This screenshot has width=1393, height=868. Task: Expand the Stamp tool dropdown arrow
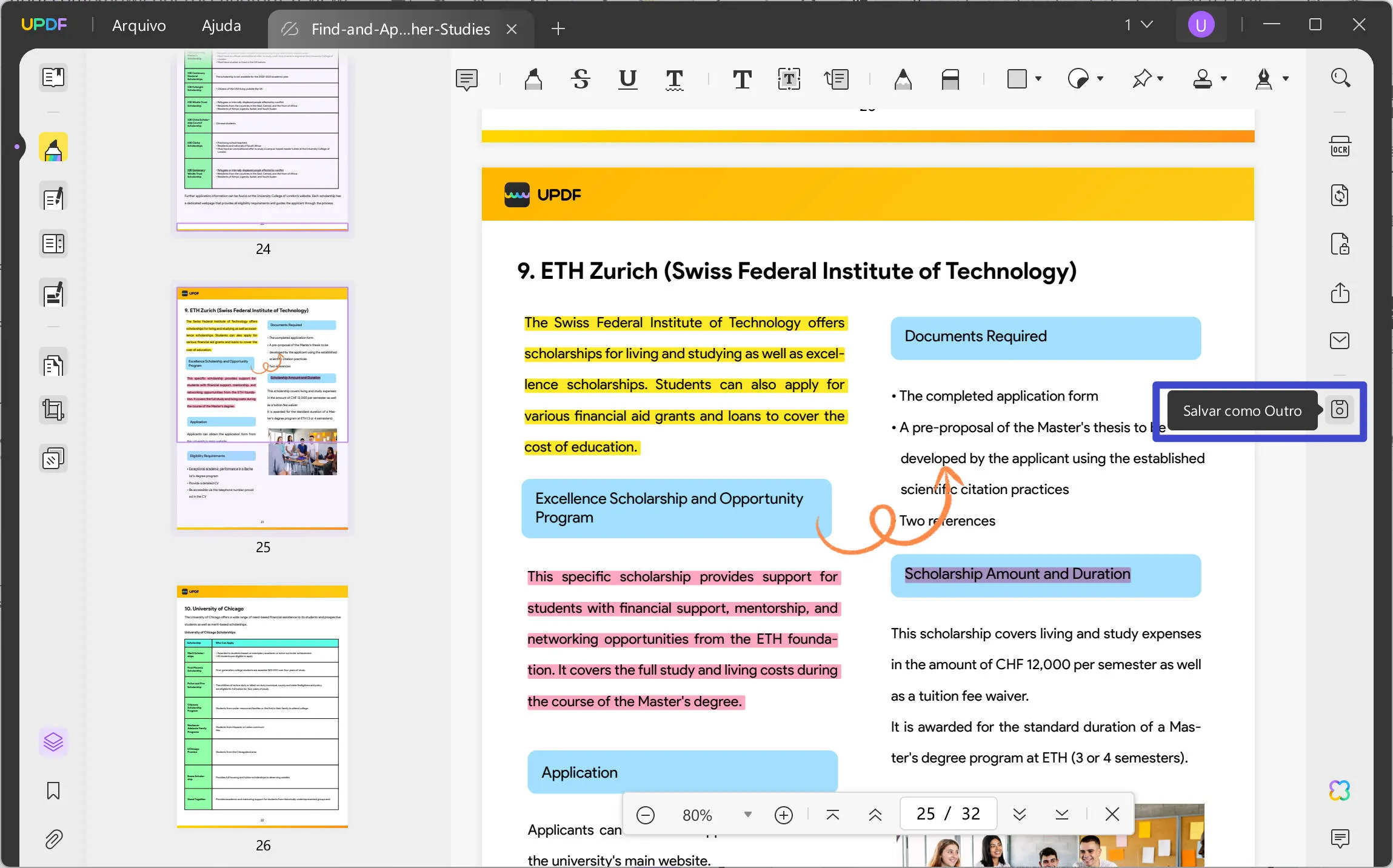[x=1224, y=79]
